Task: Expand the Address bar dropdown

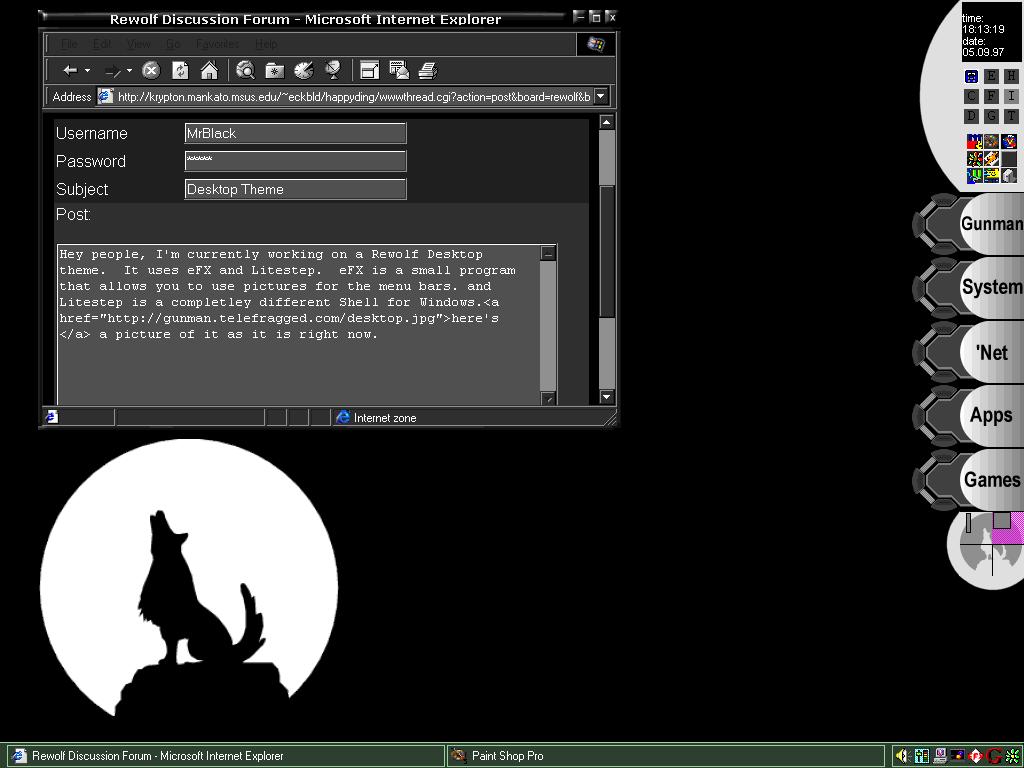Action: click(x=601, y=97)
